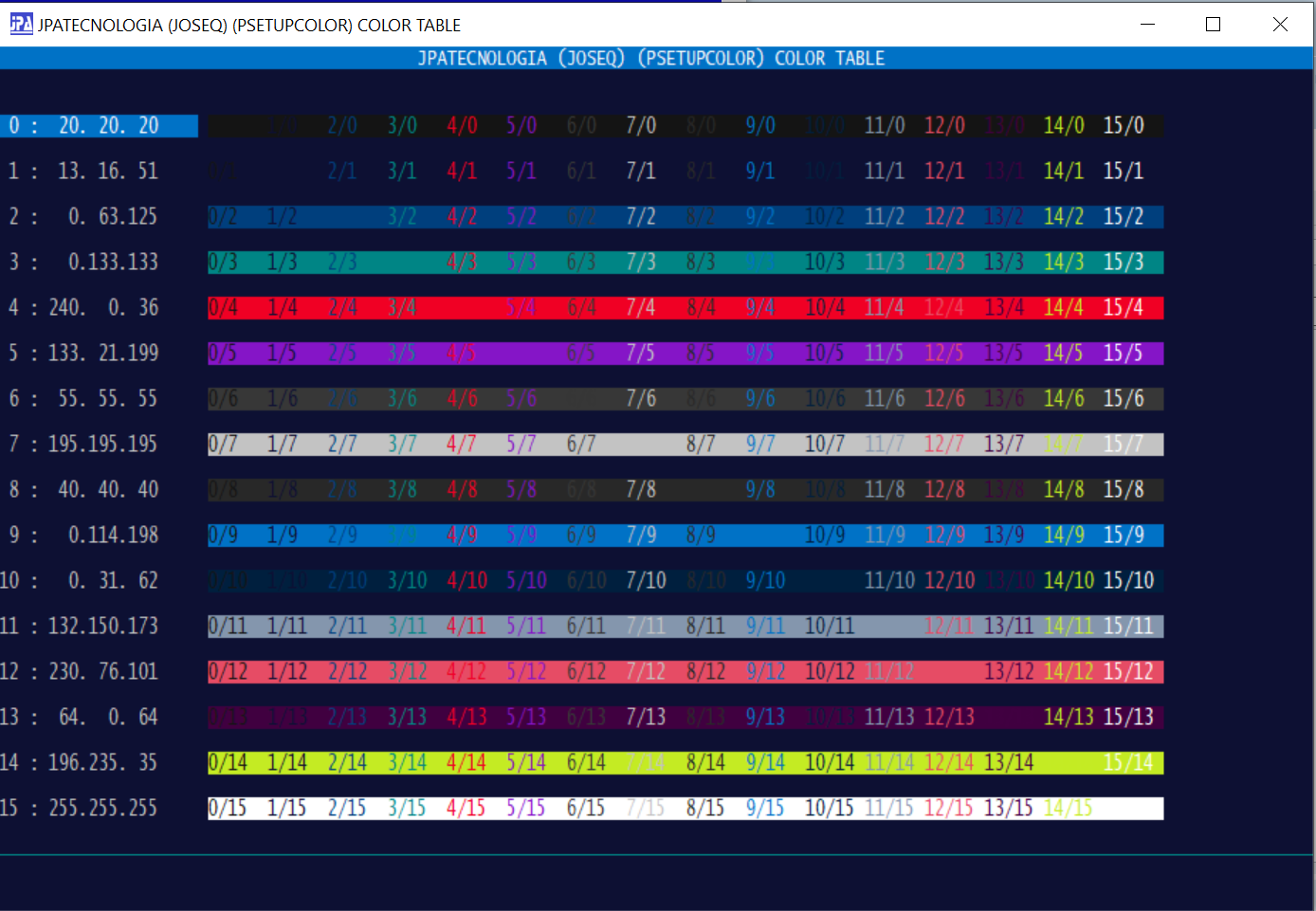Choose color row 9 with RGB 0.114.198

83,536
